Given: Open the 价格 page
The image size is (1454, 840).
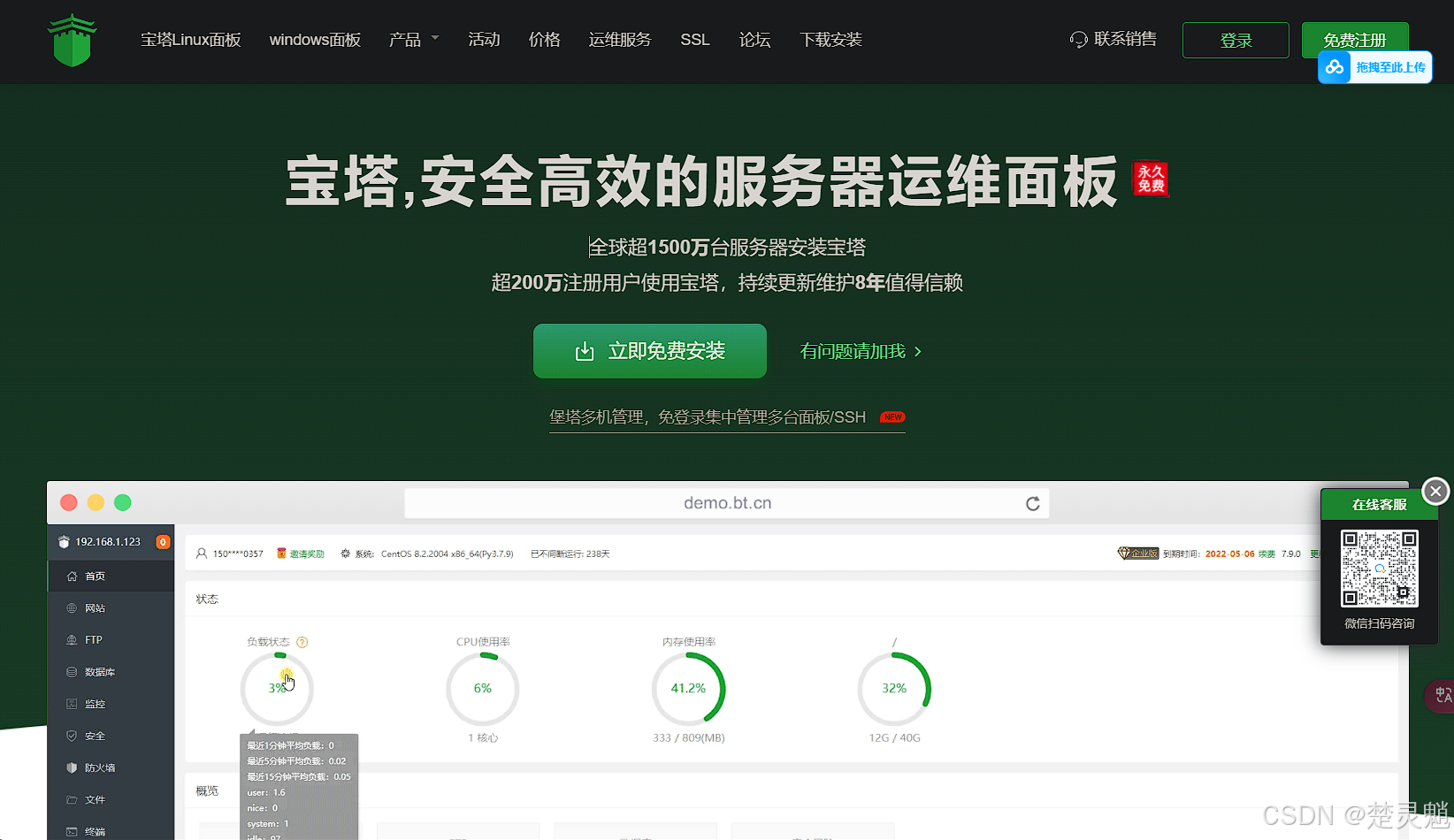Looking at the screenshot, I should pyautogui.click(x=544, y=40).
